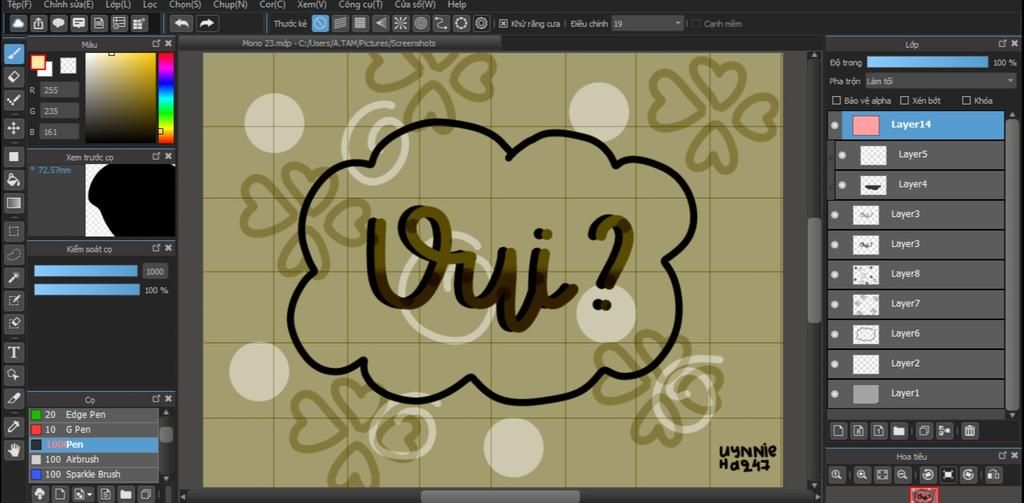
Task: Toggle the Khử răng cưa checkbox
Action: (x=504, y=24)
